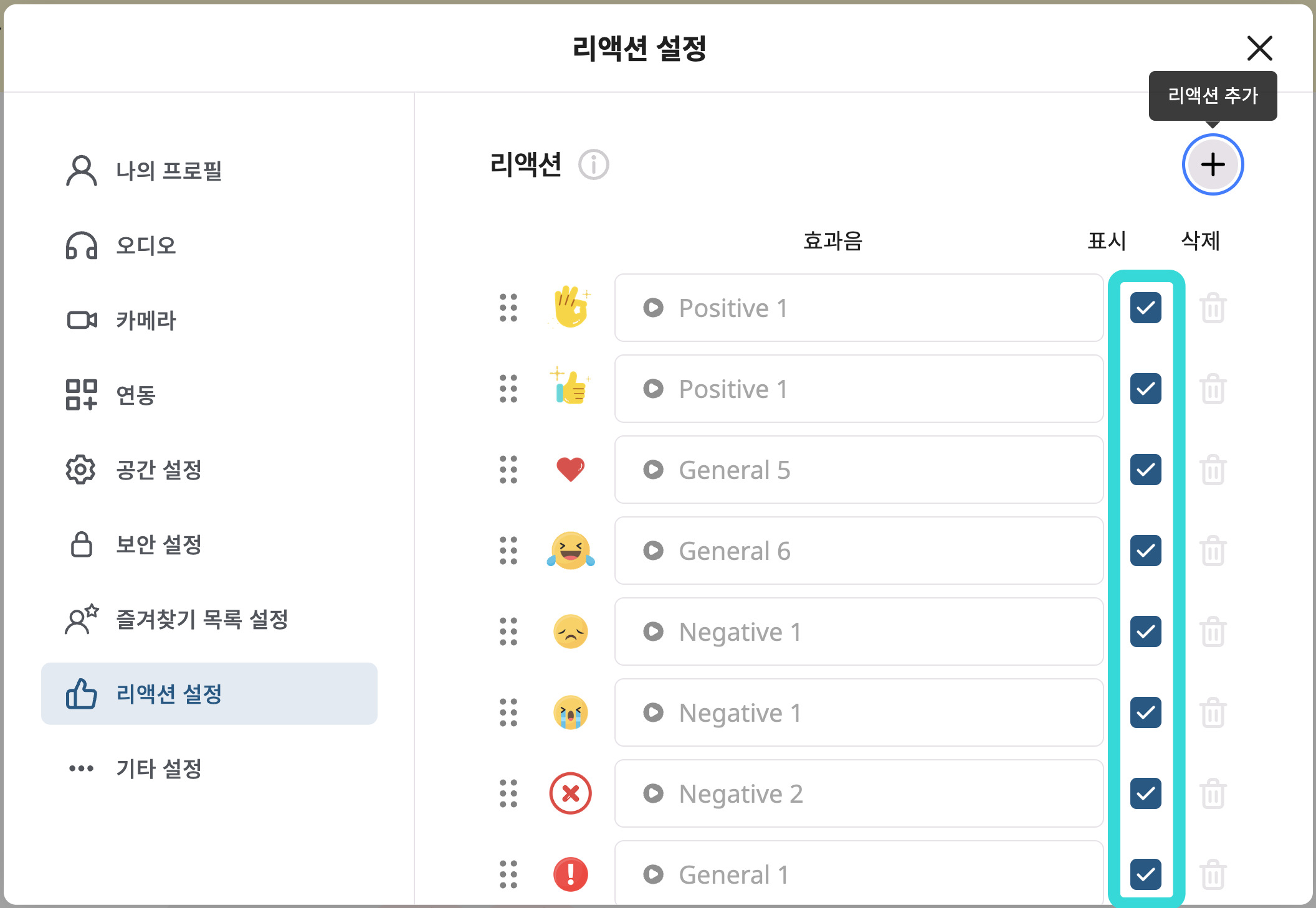
Task: Toggle visibility of the first Positive 1 reaction
Action: tap(1145, 308)
